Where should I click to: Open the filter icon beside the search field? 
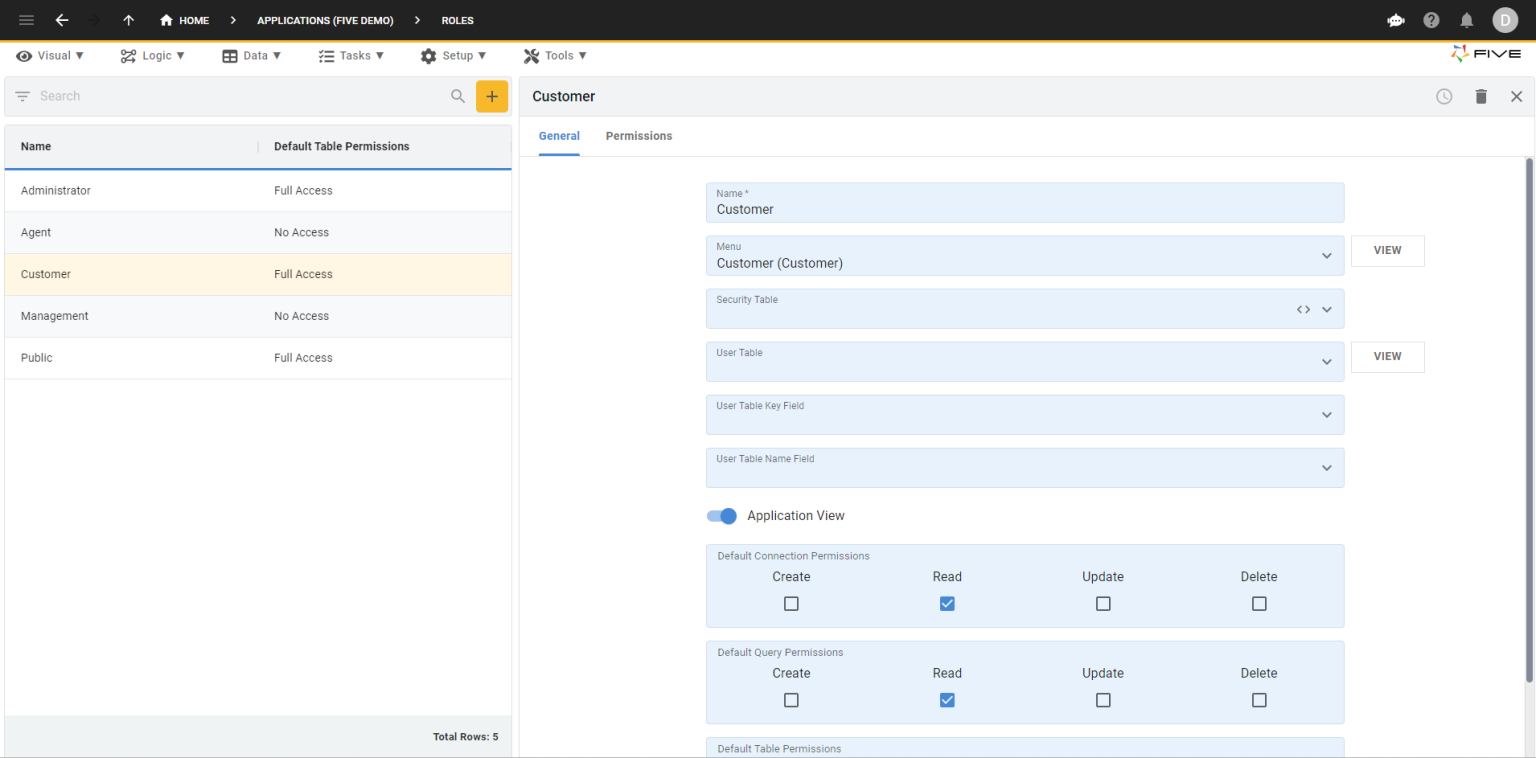coord(21,96)
